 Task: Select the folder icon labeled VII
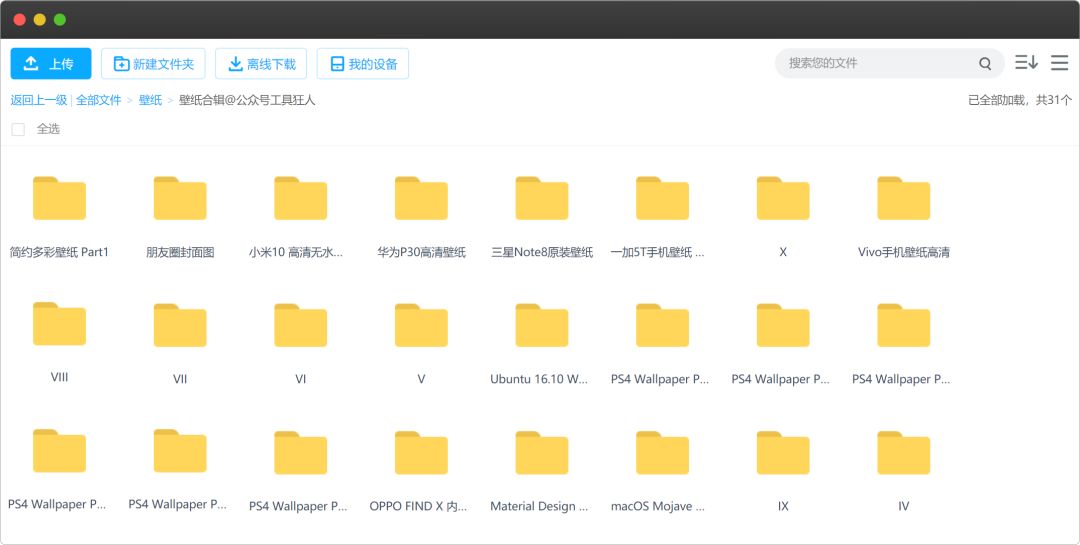180,325
